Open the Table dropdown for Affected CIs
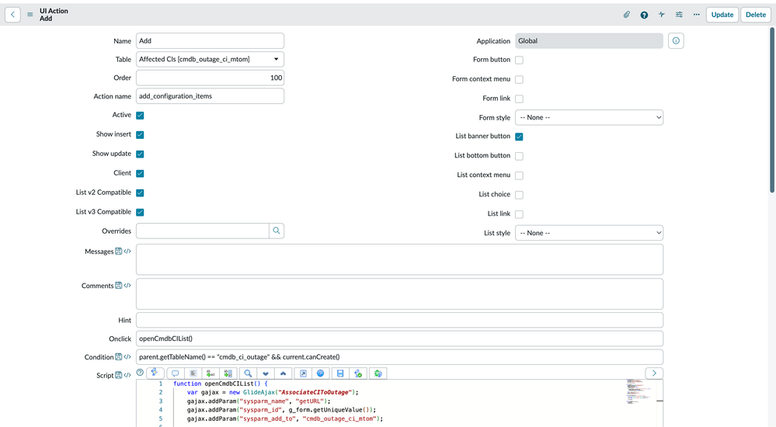Viewport: 776px width, 427px height. pos(210,59)
